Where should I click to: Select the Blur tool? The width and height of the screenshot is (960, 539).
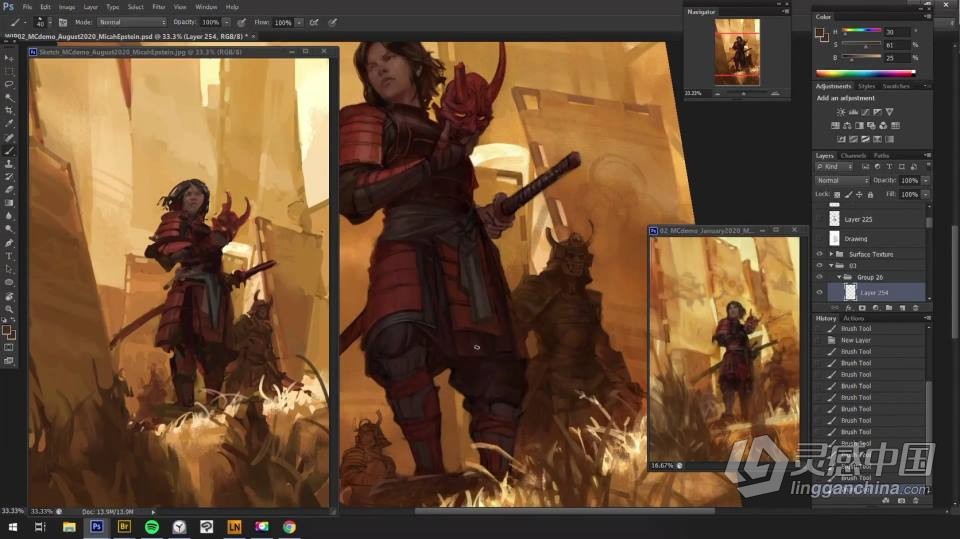tap(9, 216)
